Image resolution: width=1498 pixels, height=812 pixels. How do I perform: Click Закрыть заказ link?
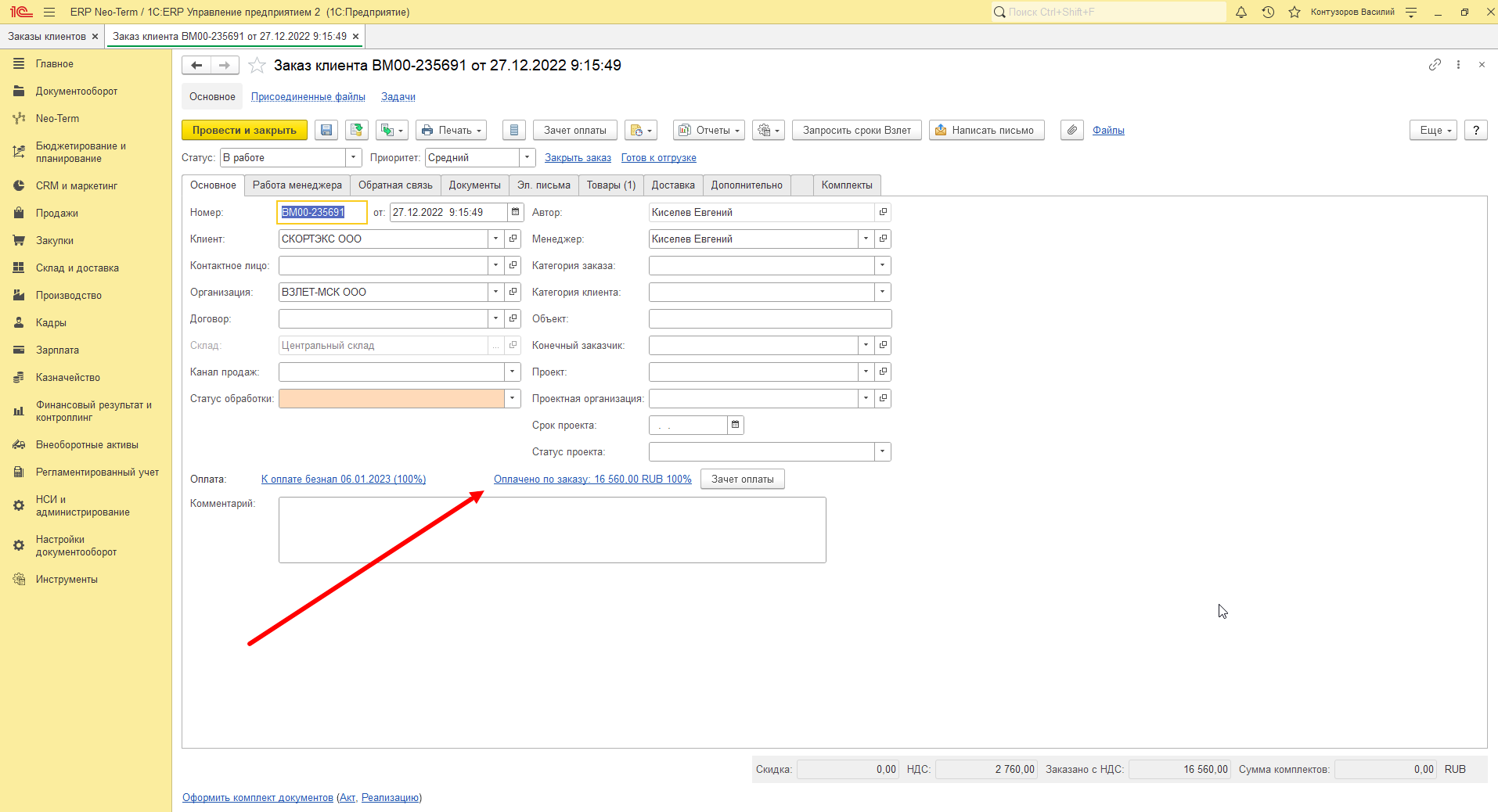(x=578, y=157)
